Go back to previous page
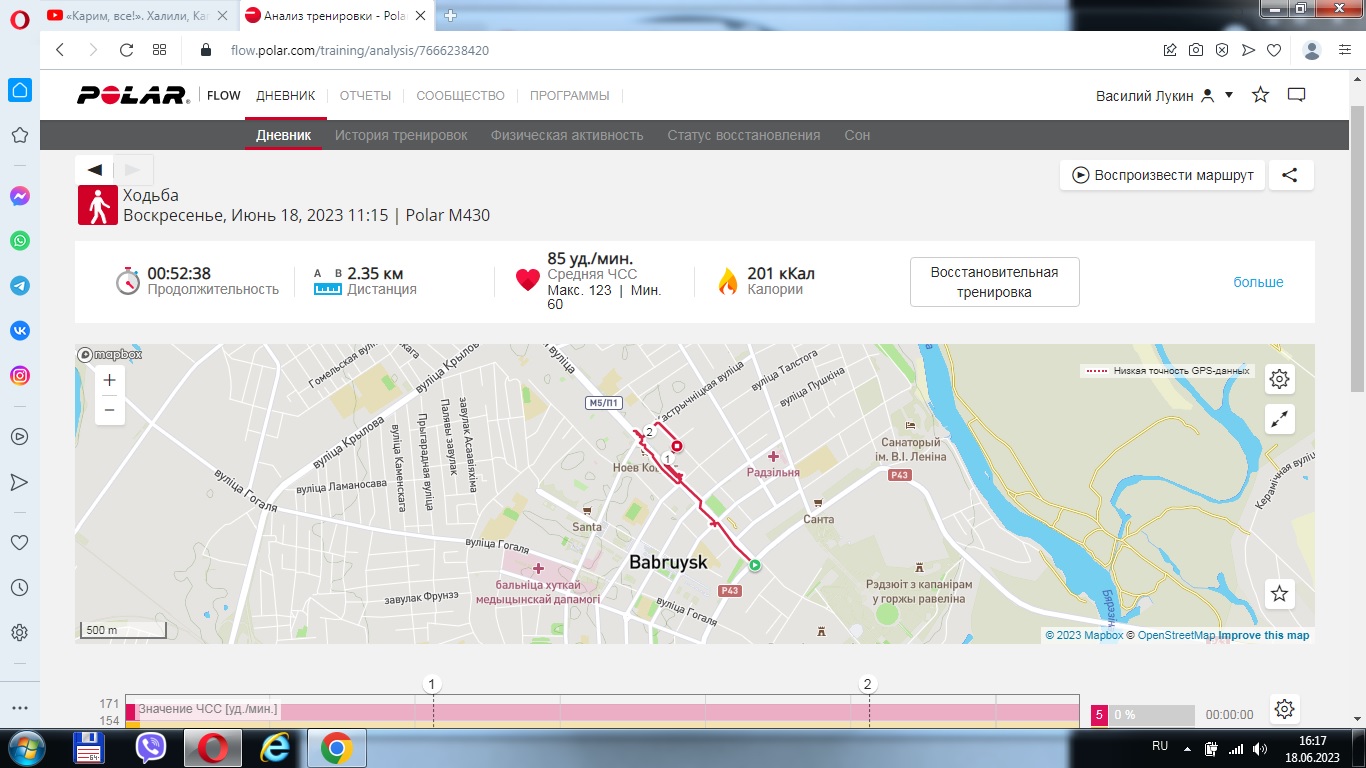The image size is (1366, 768). point(60,50)
